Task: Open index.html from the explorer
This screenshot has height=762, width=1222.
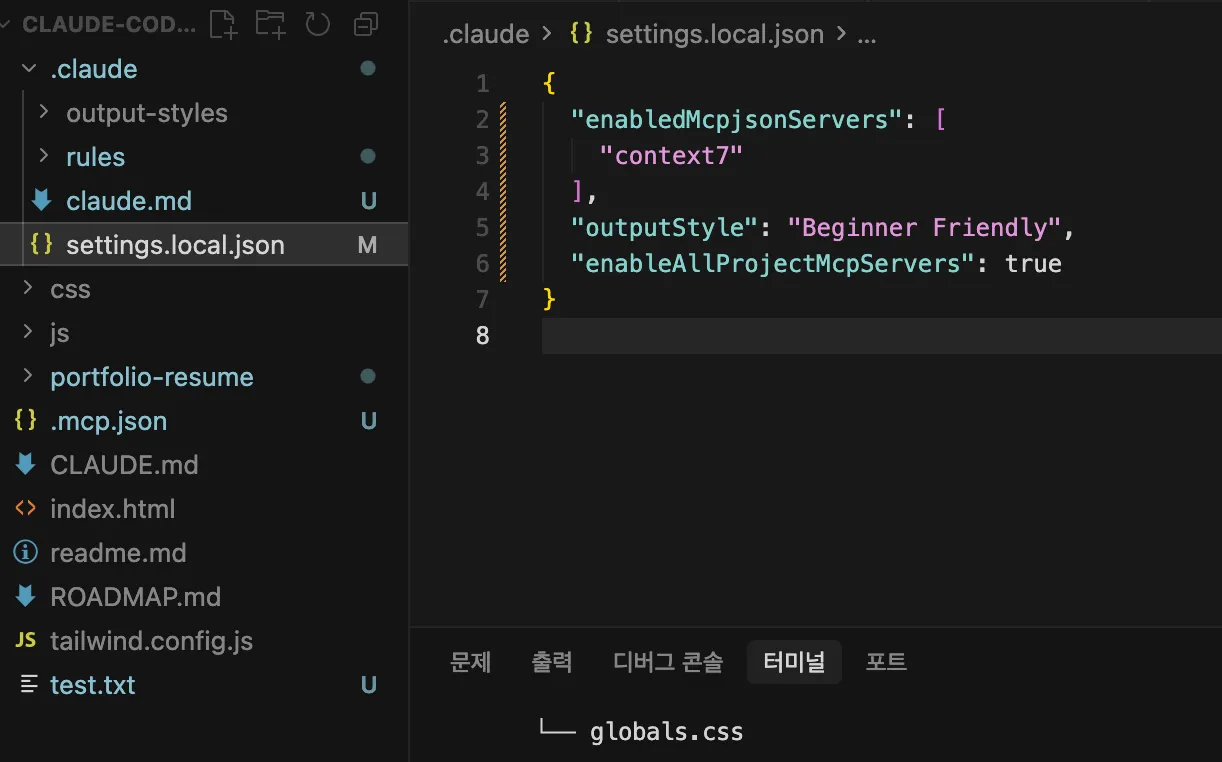Action: coord(113,509)
